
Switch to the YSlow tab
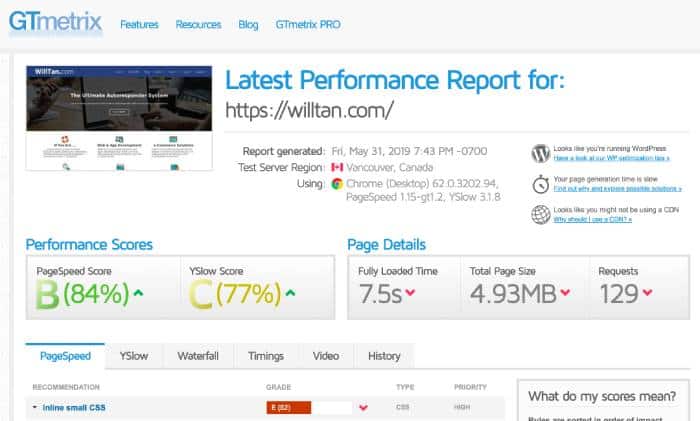(133, 356)
